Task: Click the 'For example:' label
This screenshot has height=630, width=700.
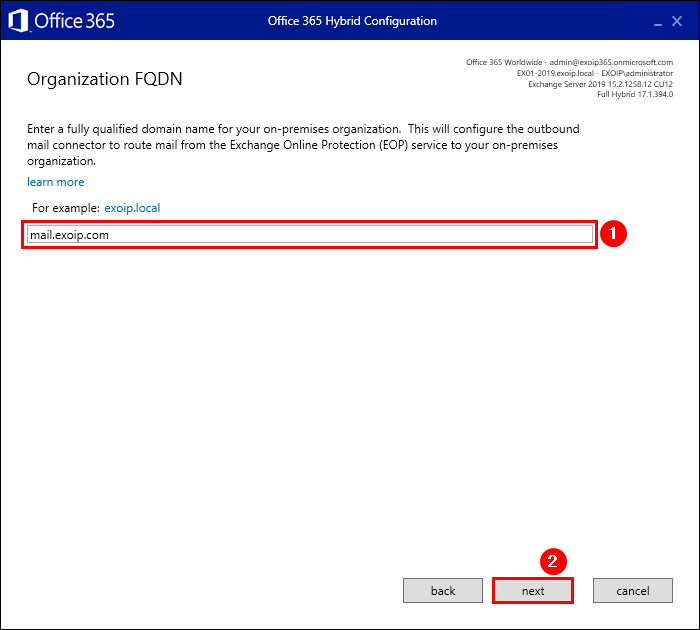Action: coord(66,208)
